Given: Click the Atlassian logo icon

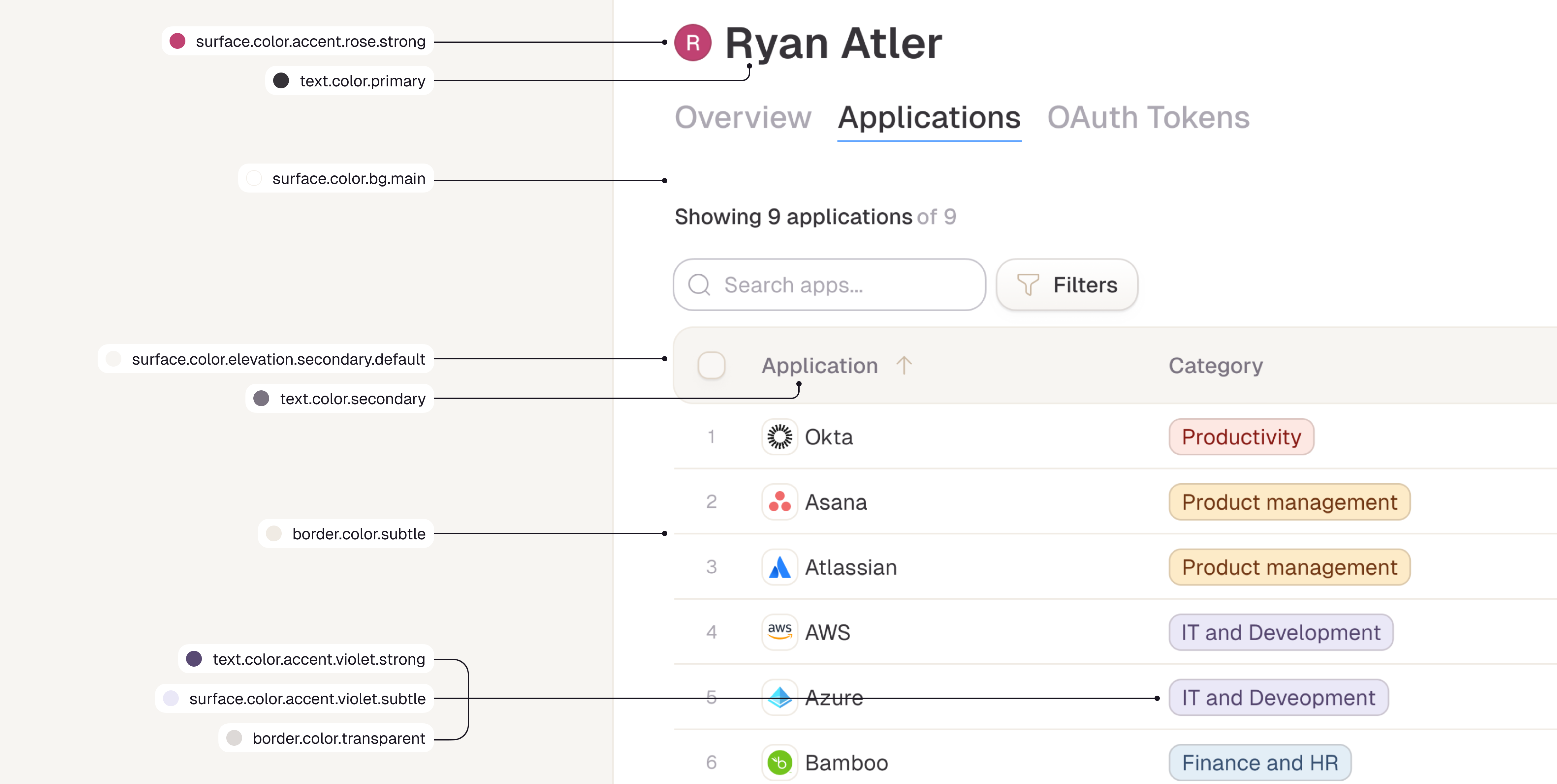Looking at the screenshot, I should [779, 566].
